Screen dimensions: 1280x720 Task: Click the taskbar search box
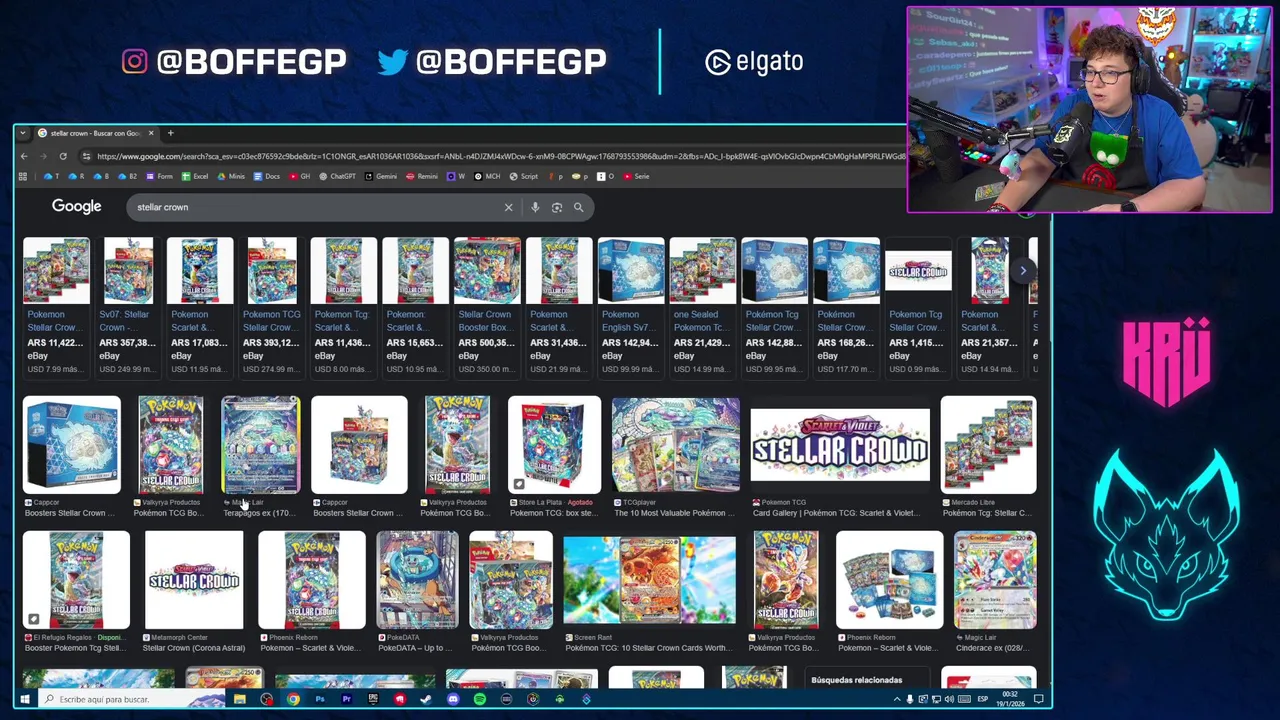point(130,699)
